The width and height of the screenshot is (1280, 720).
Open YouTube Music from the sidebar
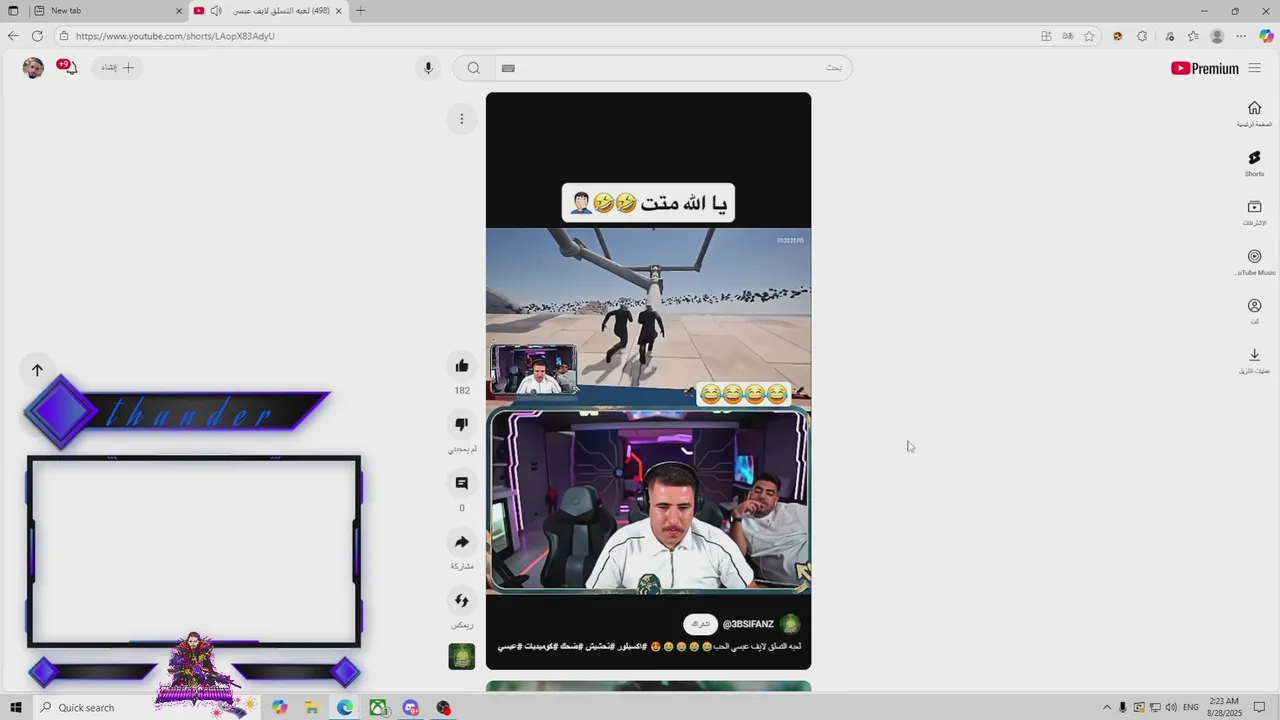click(x=1254, y=262)
